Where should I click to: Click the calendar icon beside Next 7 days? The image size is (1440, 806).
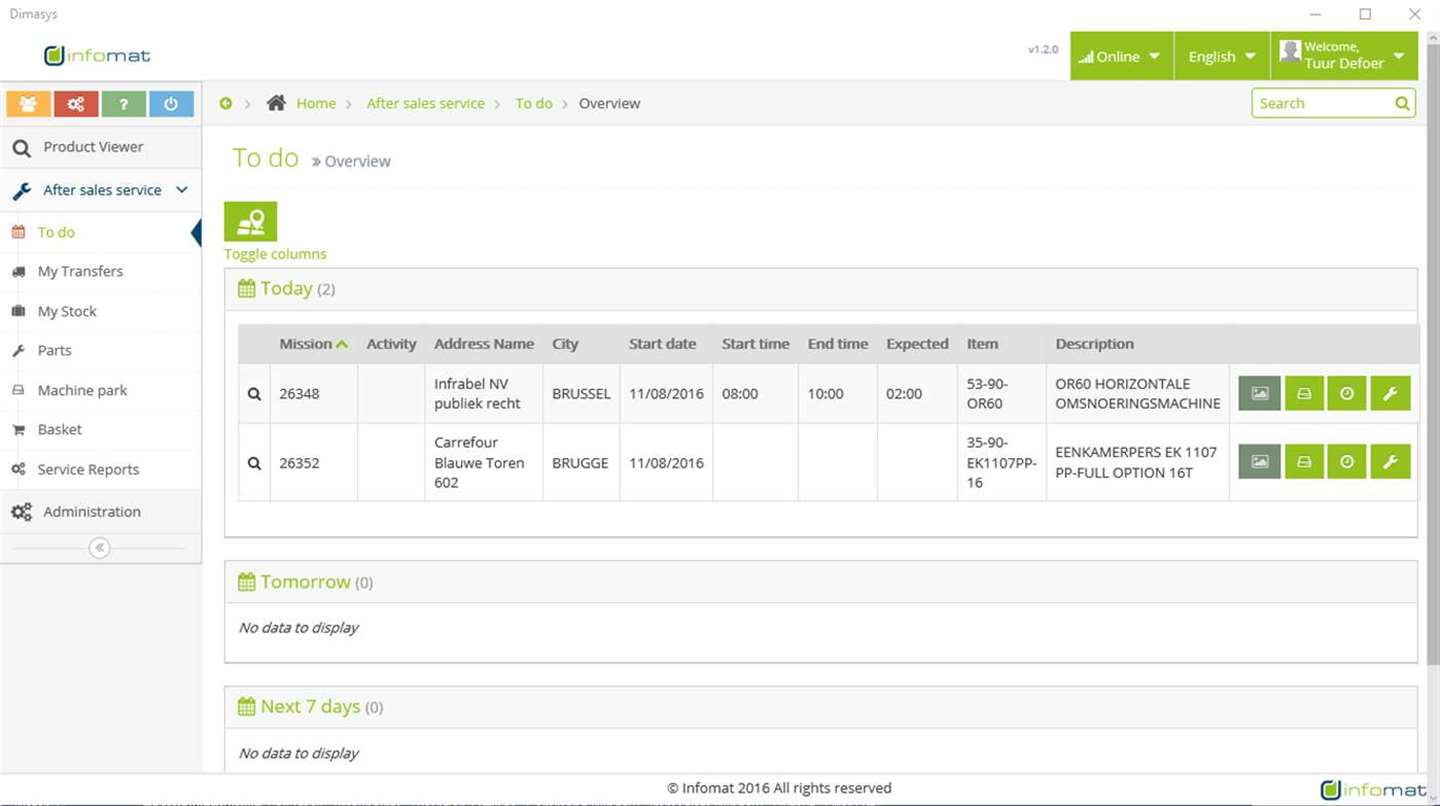pos(246,707)
